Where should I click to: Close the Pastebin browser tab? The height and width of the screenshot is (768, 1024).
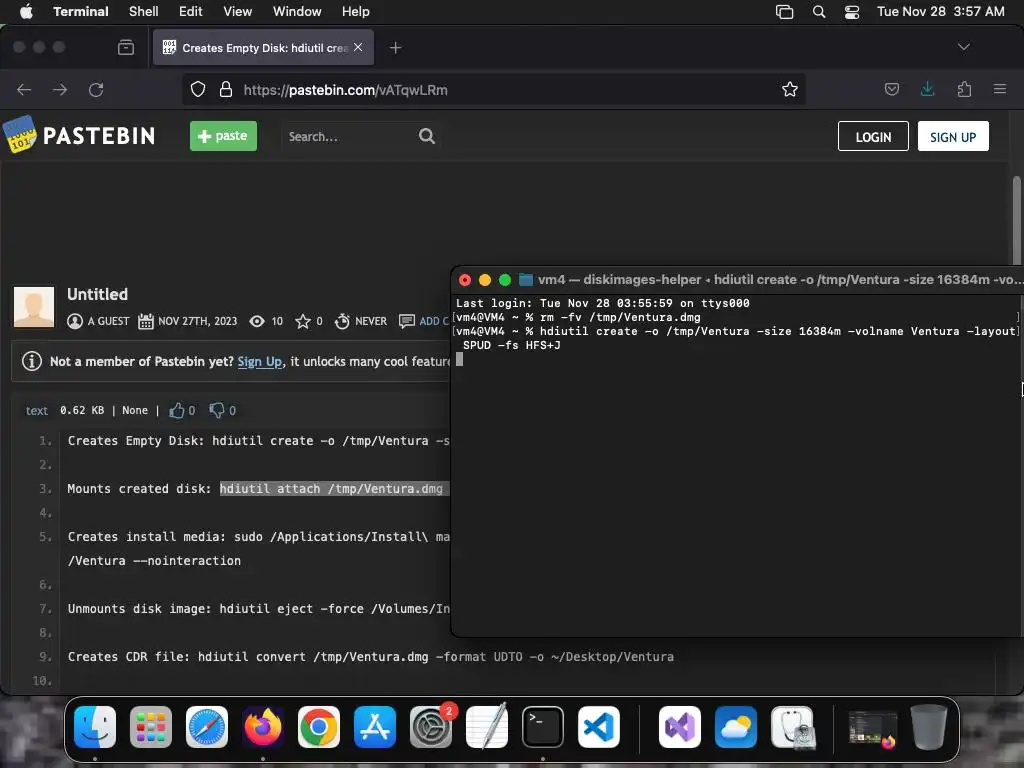[x=358, y=47]
